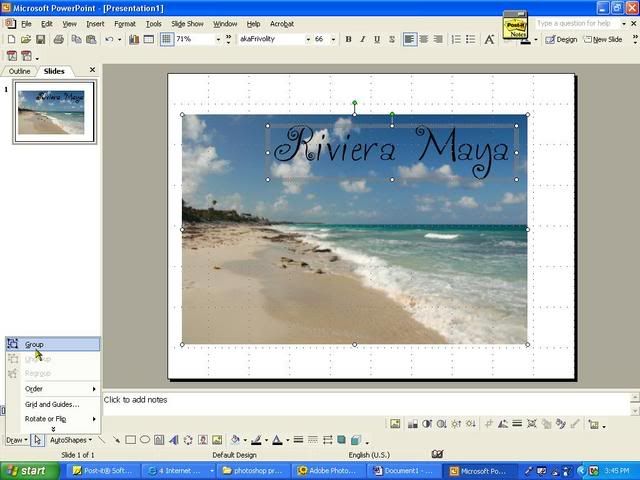Select the Arrow drawing tool
The image size is (640, 480).
pos(116,440)
